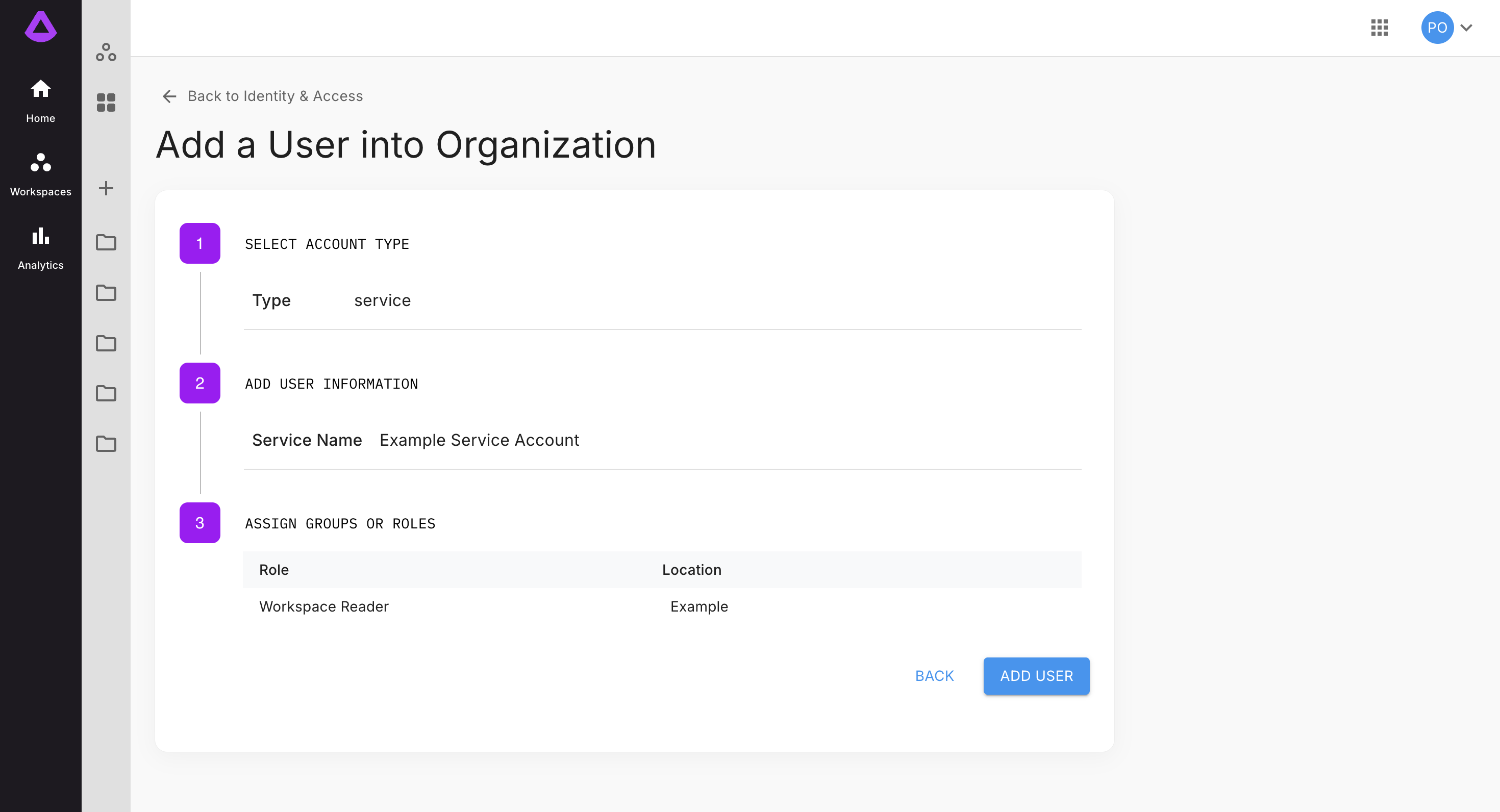This screenshot has width=1500, height=812.
Task: Click the 'Service Name' label
Action: pos(307,440)
